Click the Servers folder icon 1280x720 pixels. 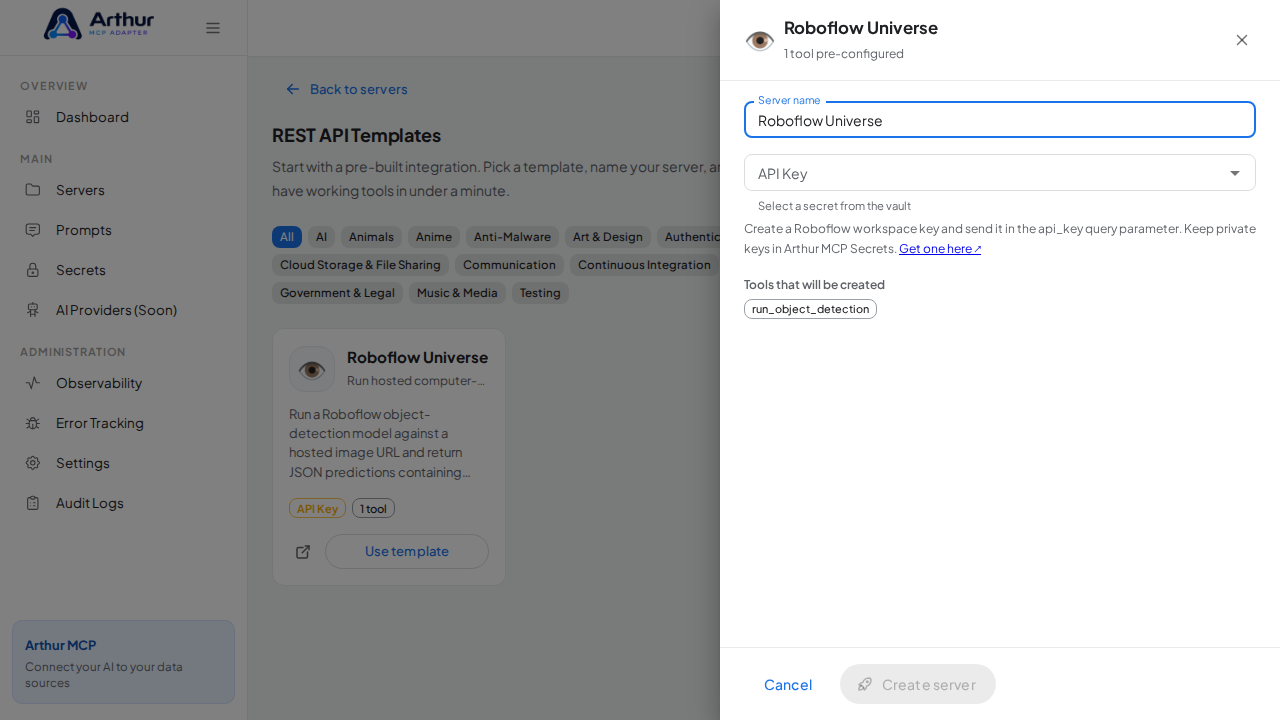coord(33,190)
